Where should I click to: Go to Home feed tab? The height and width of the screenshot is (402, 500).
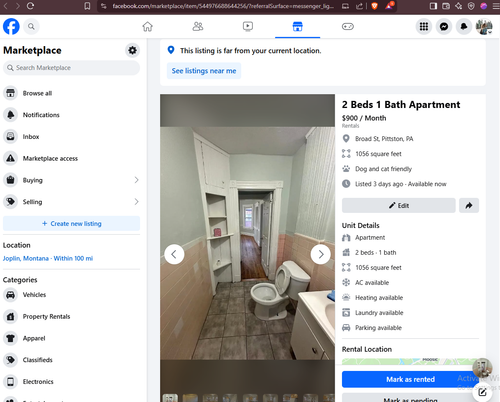click(147, 26)
